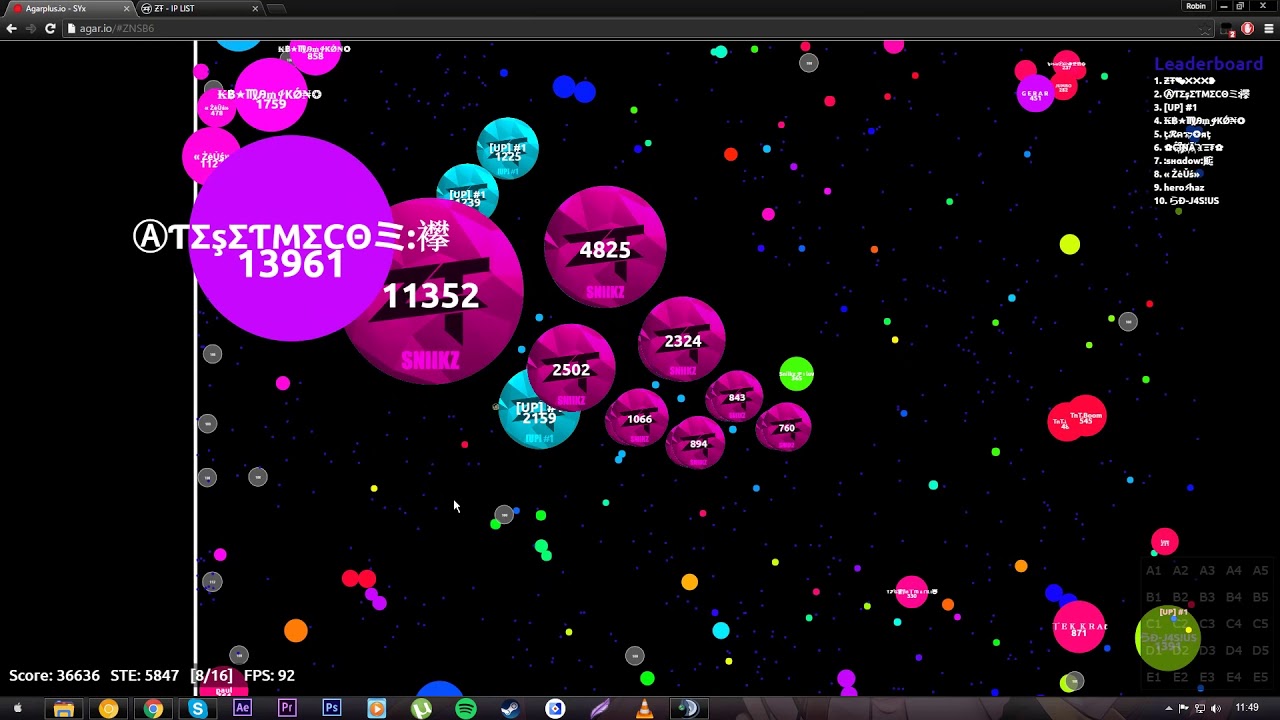Click the big purple cell with mass 13961
The image size is (1280, 720).
[x=291, y=238]
